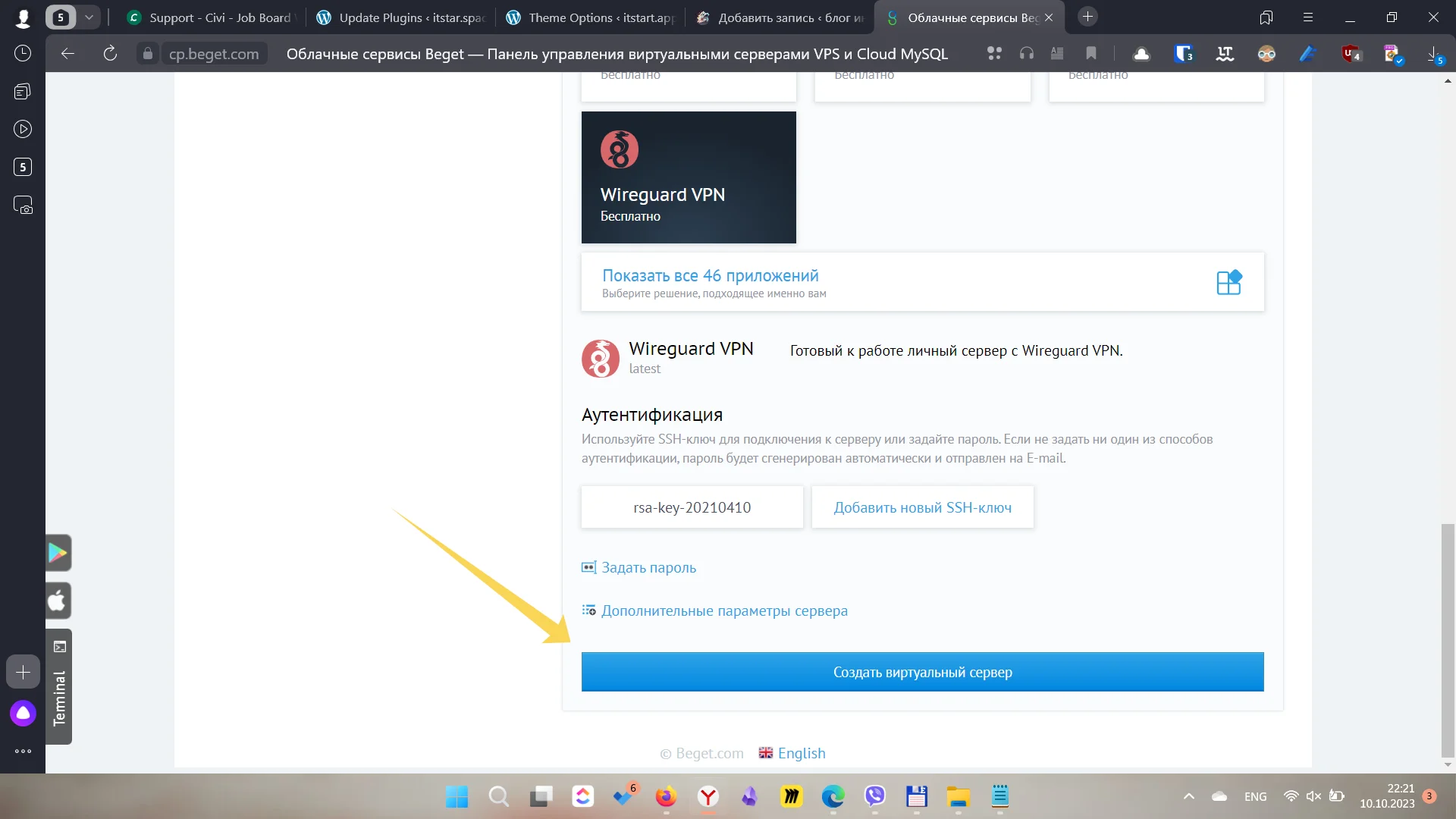
Task: Open the Bitwarden shield extension icon
Action: pyautogui.click(x=1183, y=54)
